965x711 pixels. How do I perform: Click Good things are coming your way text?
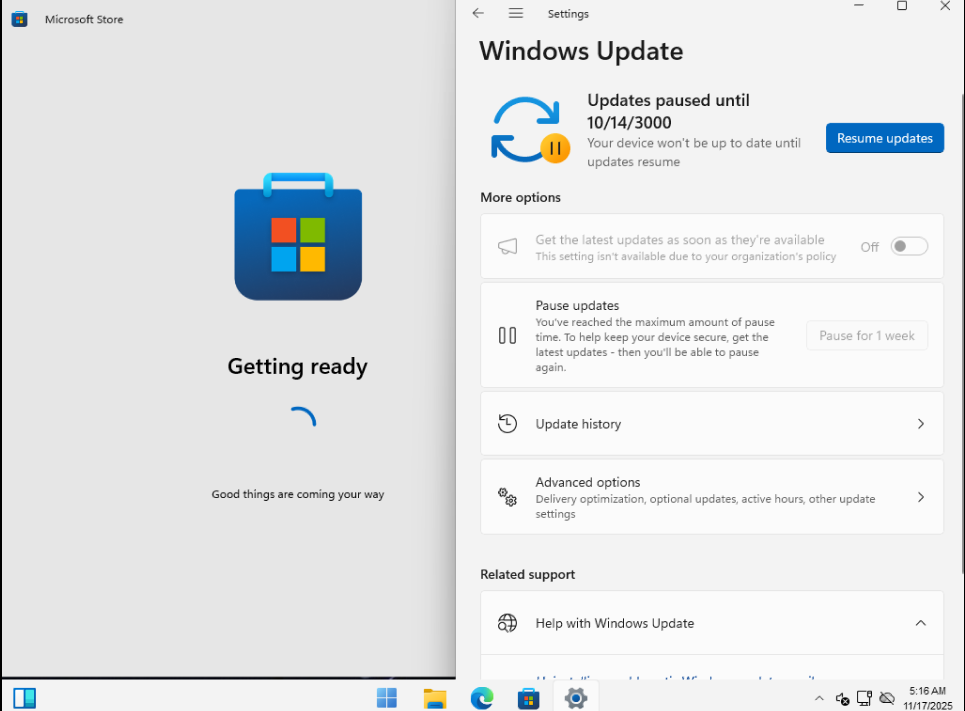(298, 494)
